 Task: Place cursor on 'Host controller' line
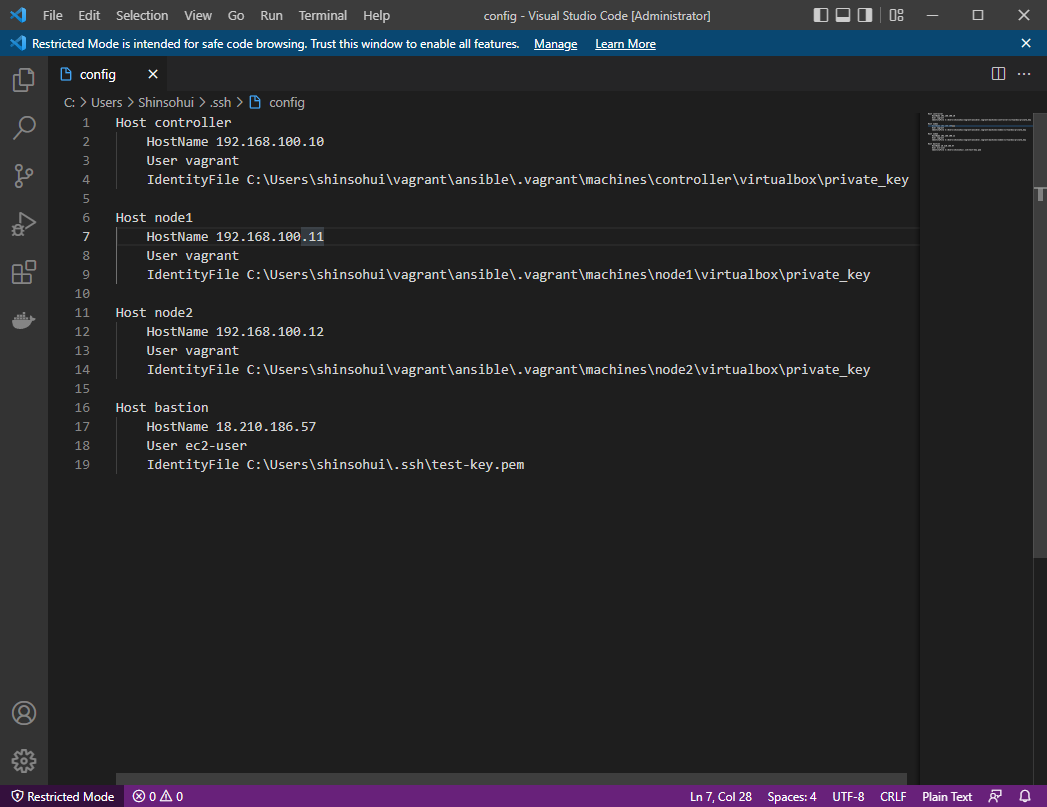click(x=174, y=123)
